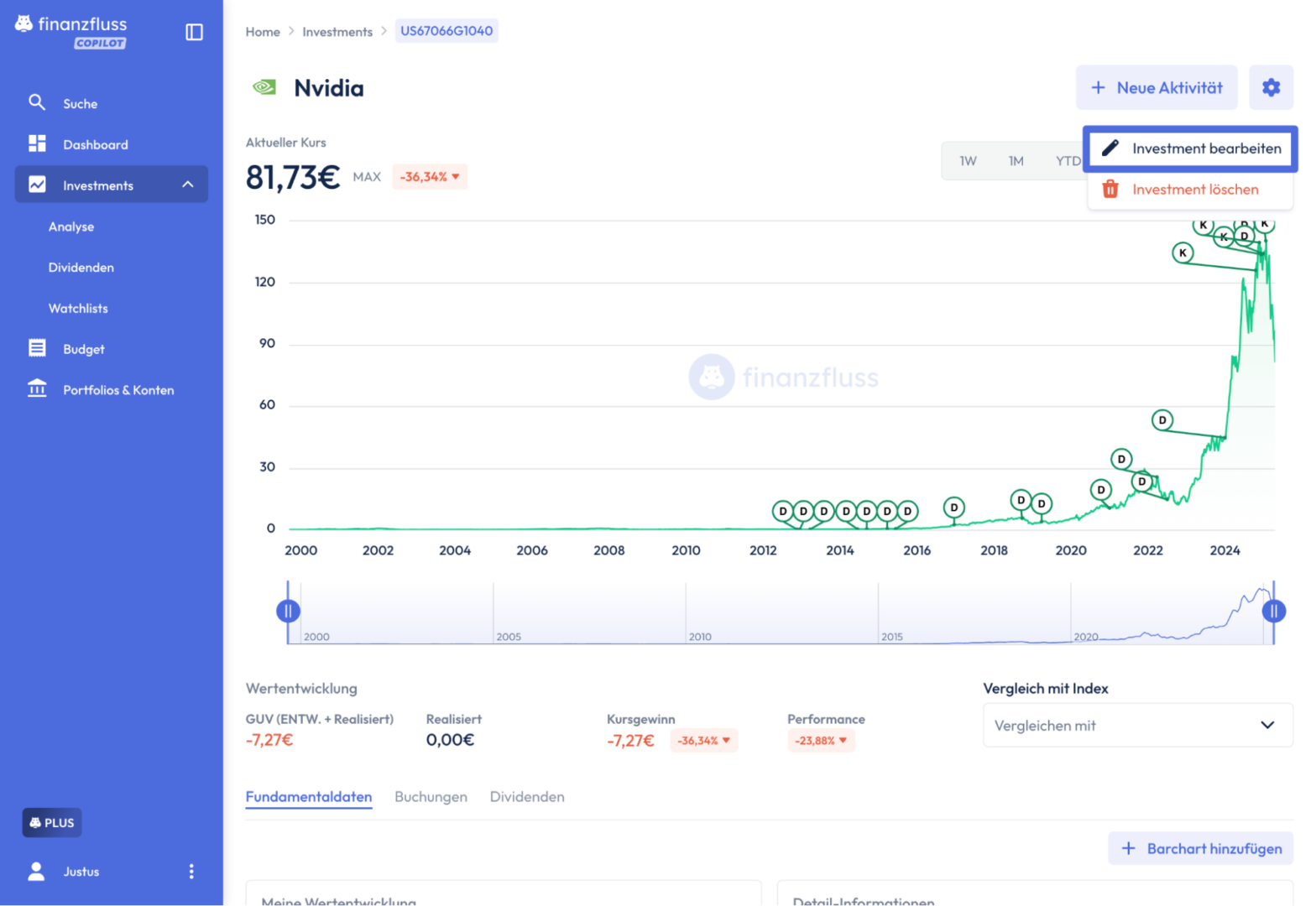1316x906 pixels.
Task: Click the Investments chart icon
Action: click(37, 185)
